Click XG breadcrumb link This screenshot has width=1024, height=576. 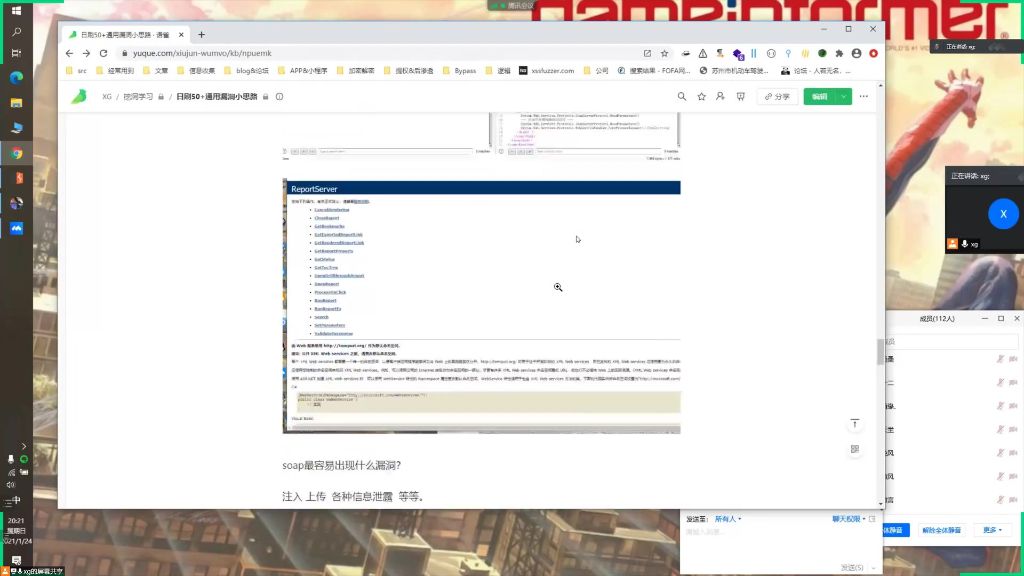[106, 97]
